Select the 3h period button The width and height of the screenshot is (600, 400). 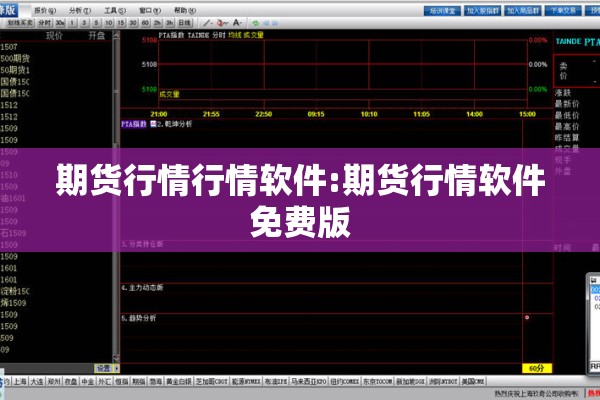170,23
